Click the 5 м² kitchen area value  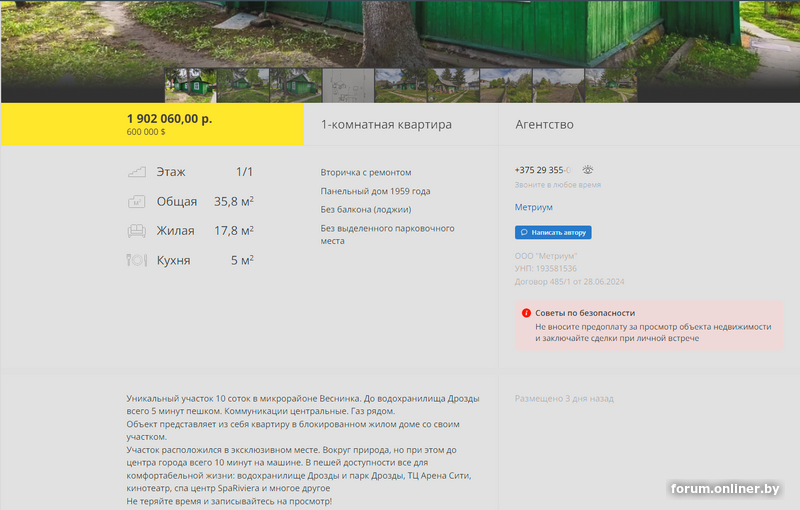[x=242, y=260]
